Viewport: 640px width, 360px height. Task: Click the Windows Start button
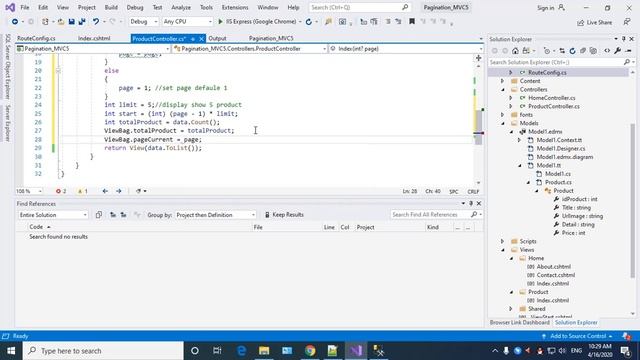[11, 351]
